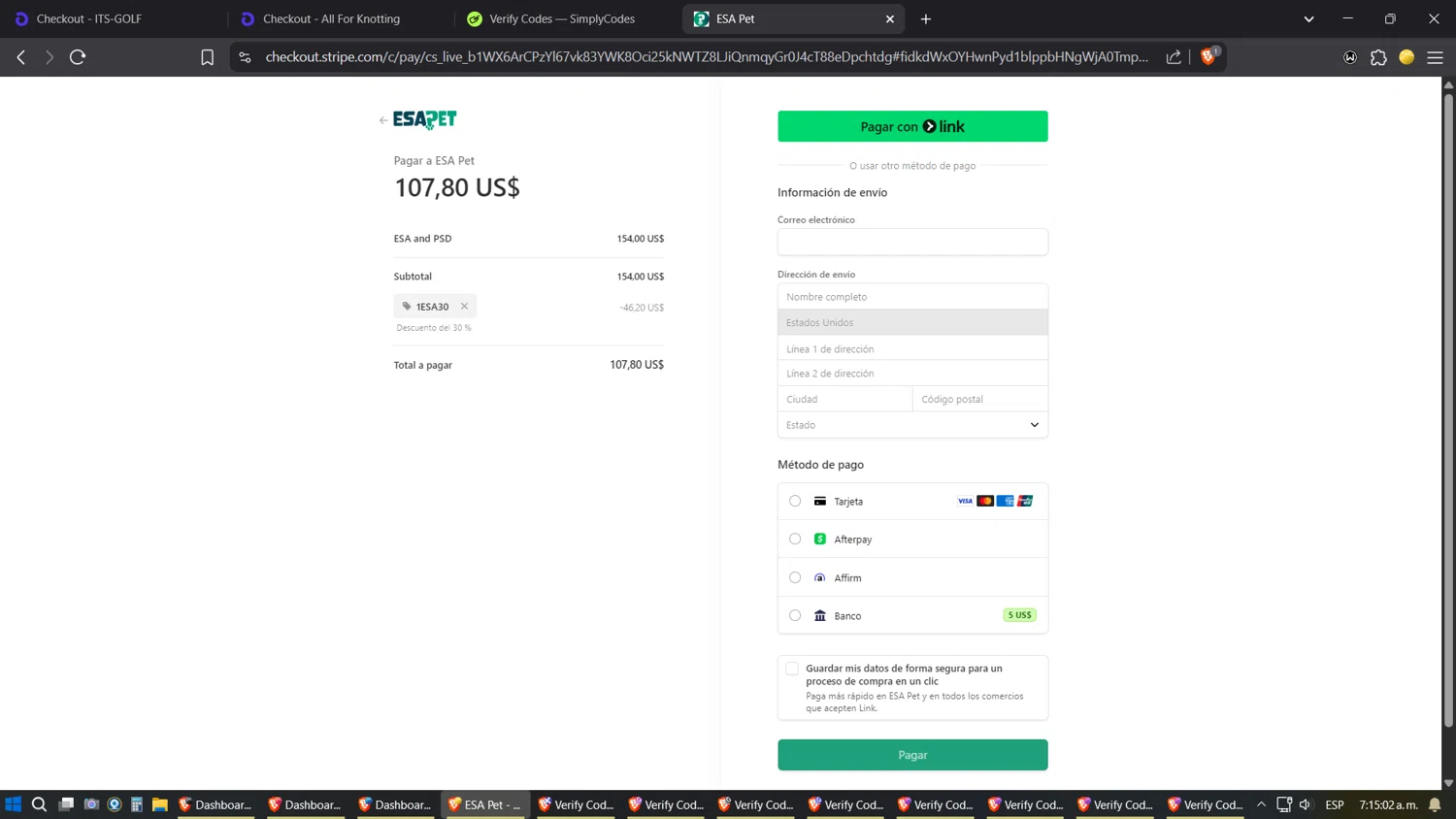Select Afterpay payment radio button
Image resolution: width=1456 pixels, height=819 pixels.
coord(795,540)
